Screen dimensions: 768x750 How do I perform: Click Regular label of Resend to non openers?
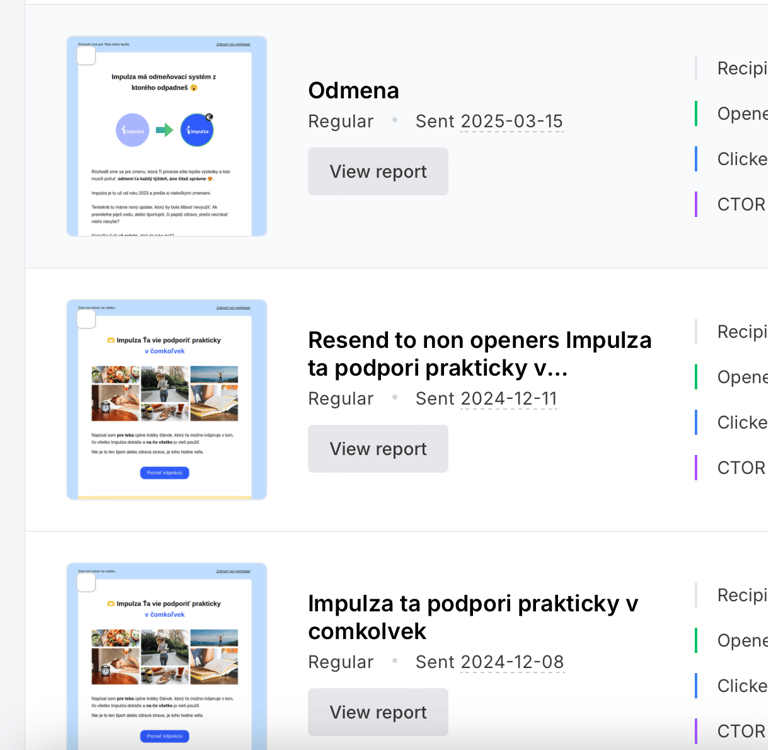click(x=341, y=399)
